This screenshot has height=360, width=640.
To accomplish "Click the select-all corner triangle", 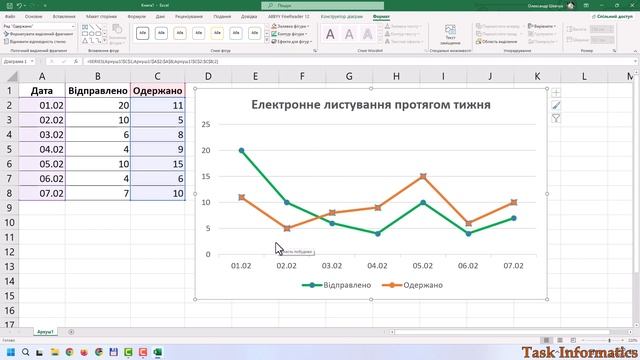I will pos(12,76).
